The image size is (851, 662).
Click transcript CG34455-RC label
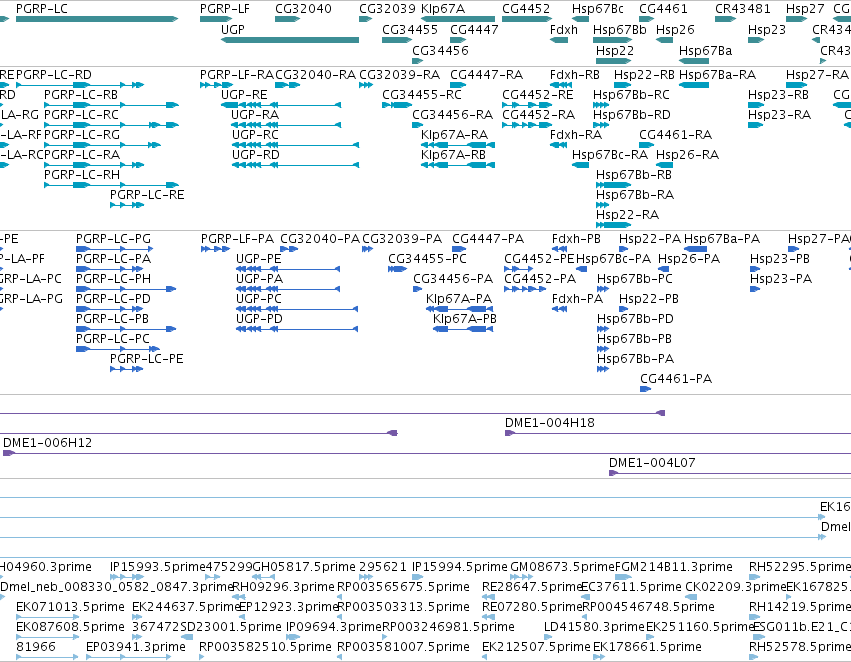422,95
